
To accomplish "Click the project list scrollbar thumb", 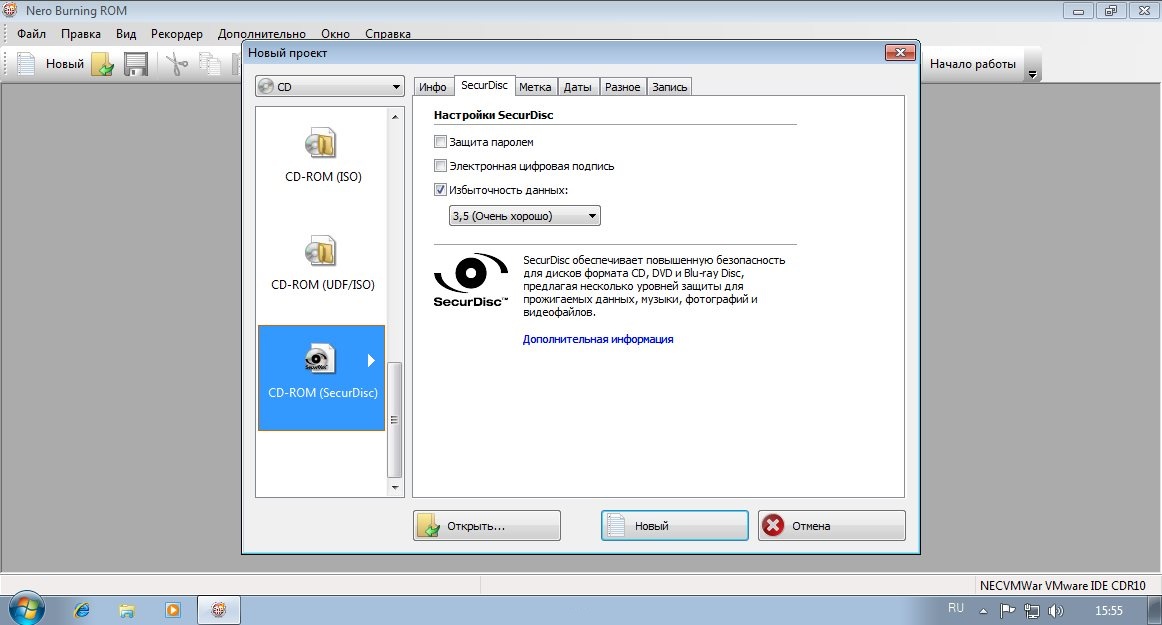I will (x=395, y=420).
